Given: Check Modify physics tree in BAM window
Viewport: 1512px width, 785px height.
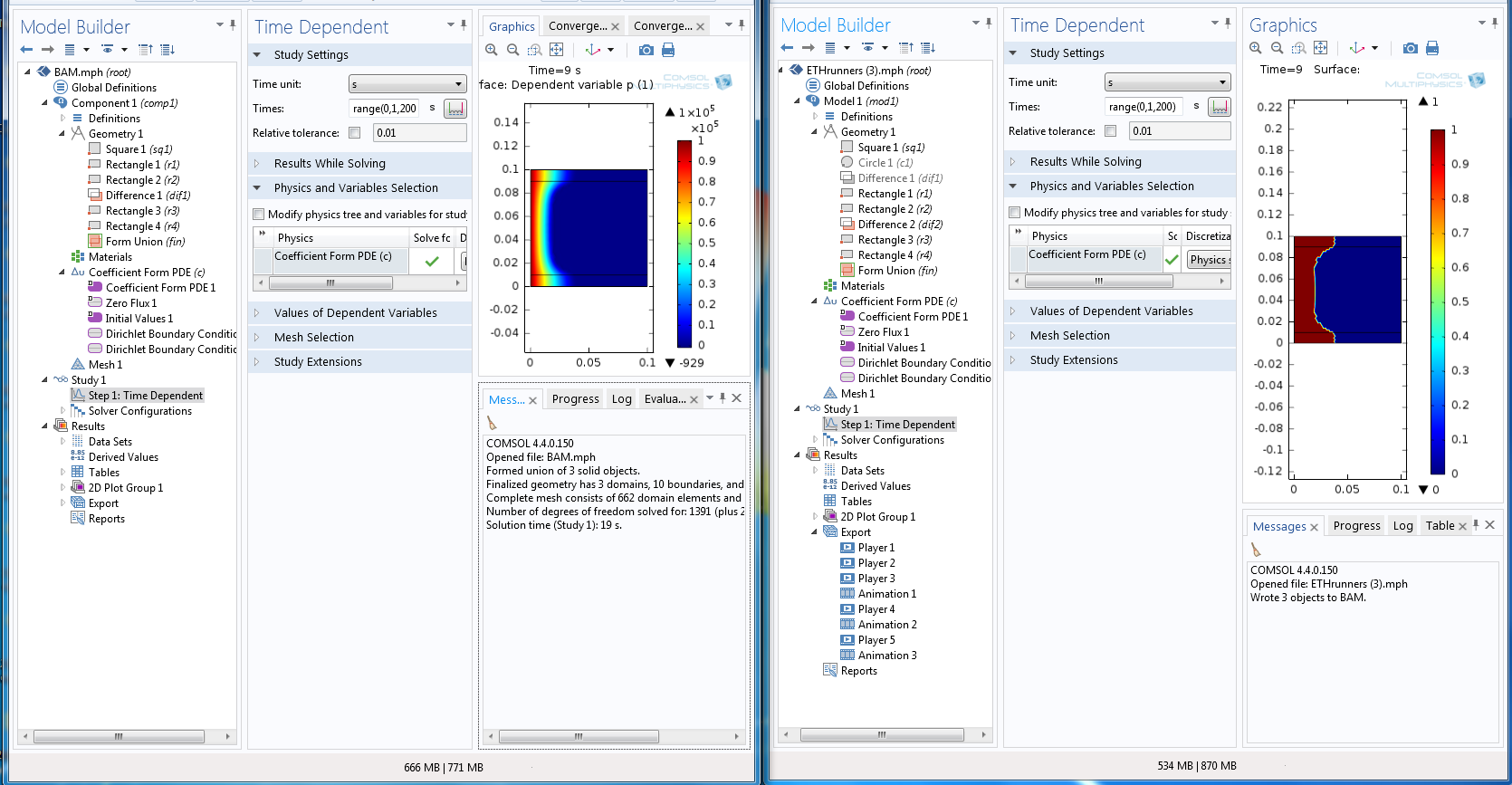Looking at the screenshot, I should point(259,215).
